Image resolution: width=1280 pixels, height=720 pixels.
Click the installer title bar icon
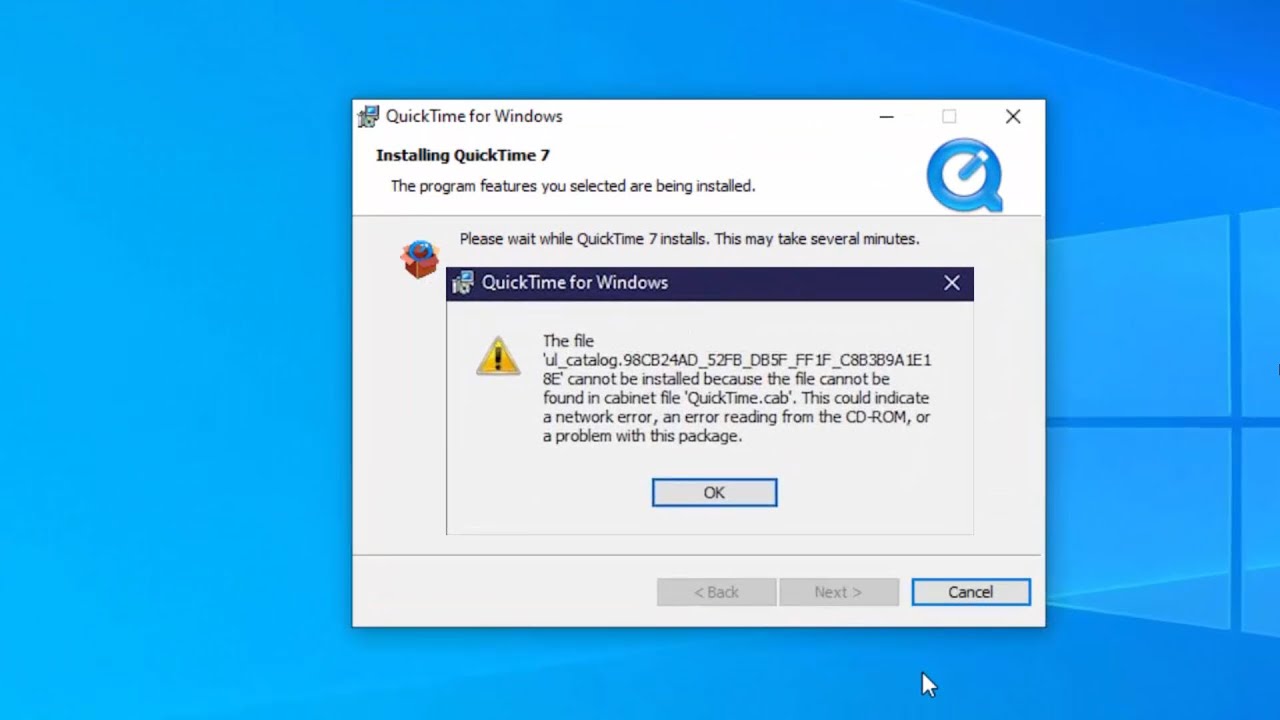pos(369,116)
